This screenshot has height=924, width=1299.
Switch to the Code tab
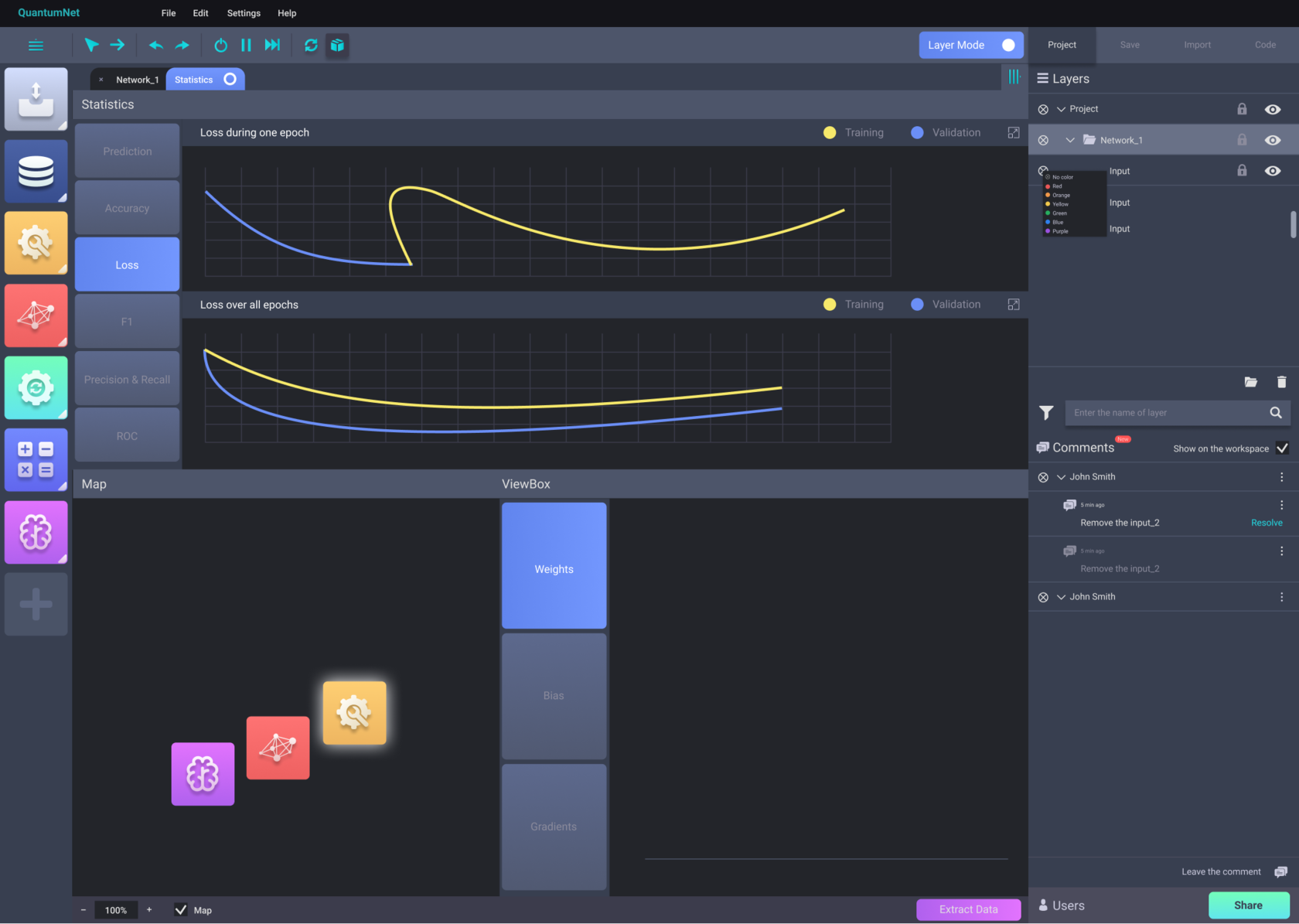[1265, 45]
